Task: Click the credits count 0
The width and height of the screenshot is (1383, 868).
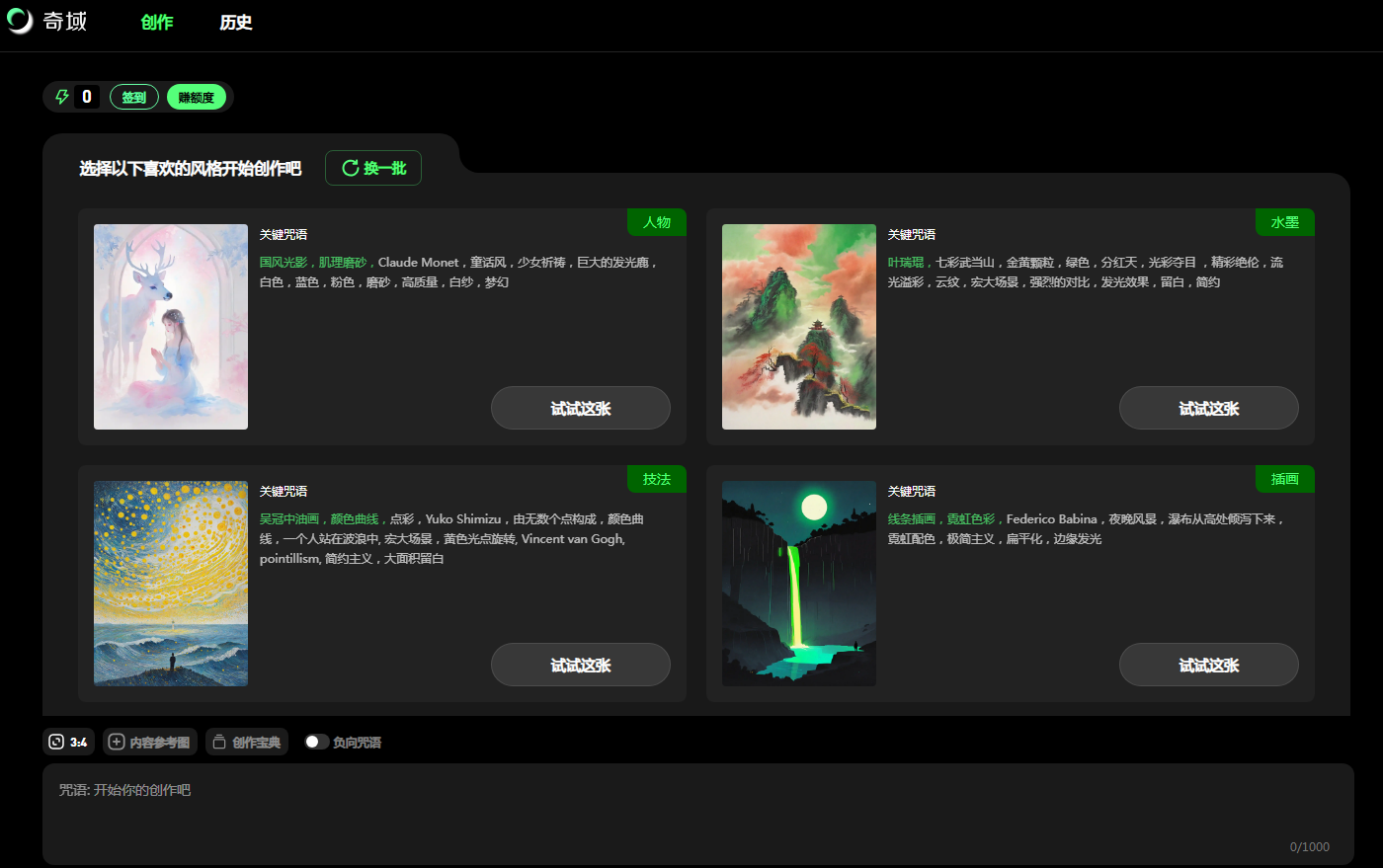Action: tap(87, 97)
